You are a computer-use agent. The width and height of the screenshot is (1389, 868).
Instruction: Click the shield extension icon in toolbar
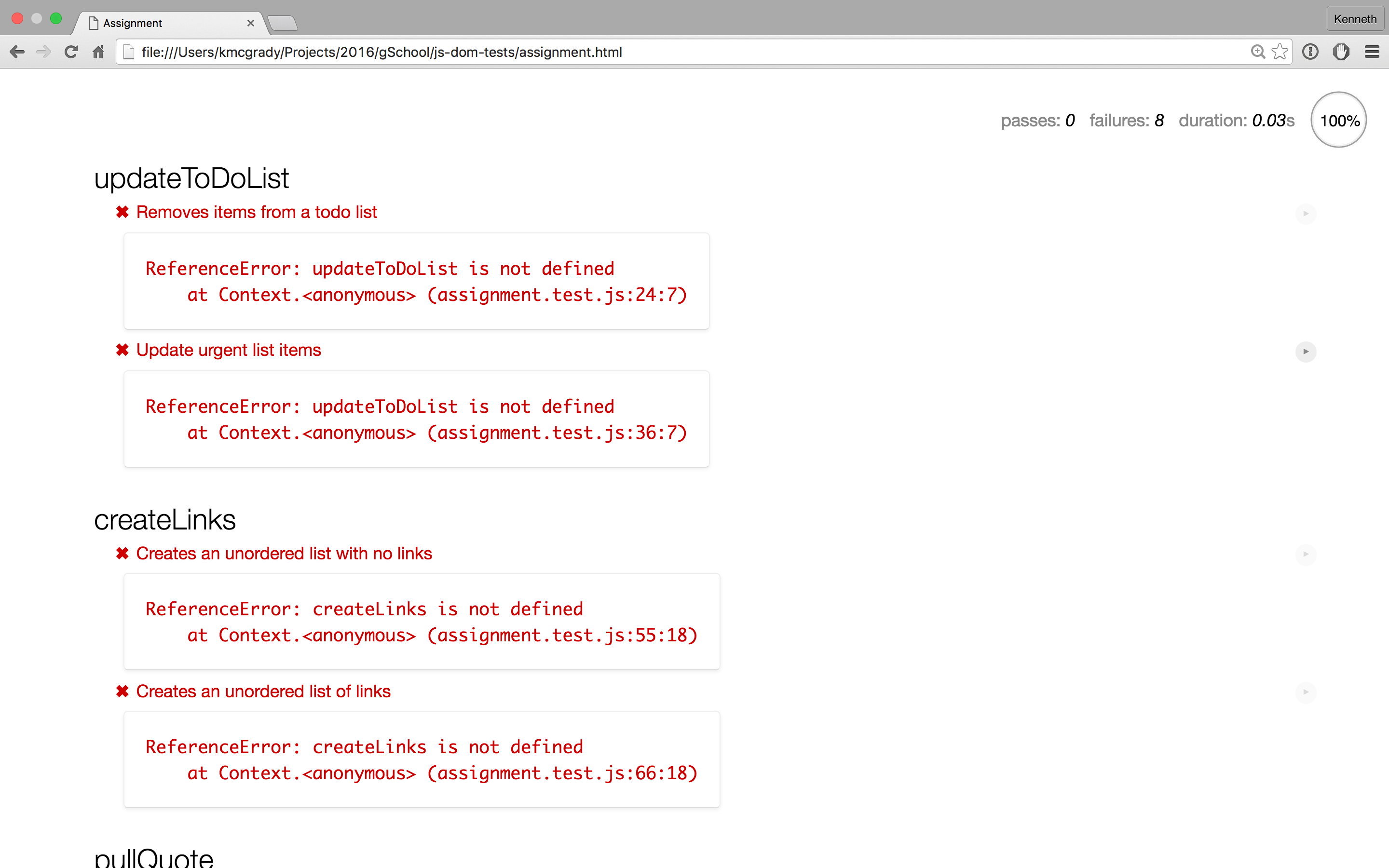(1341, 52)
